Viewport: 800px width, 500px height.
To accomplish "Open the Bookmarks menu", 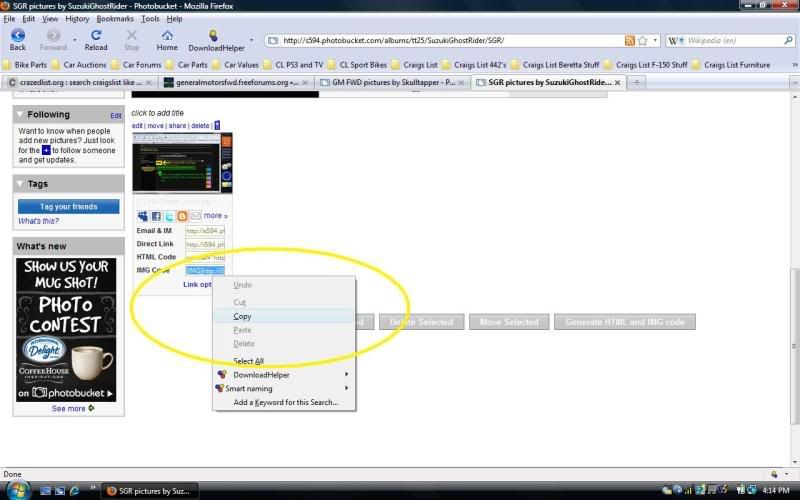I will click(x=115, y=19).
